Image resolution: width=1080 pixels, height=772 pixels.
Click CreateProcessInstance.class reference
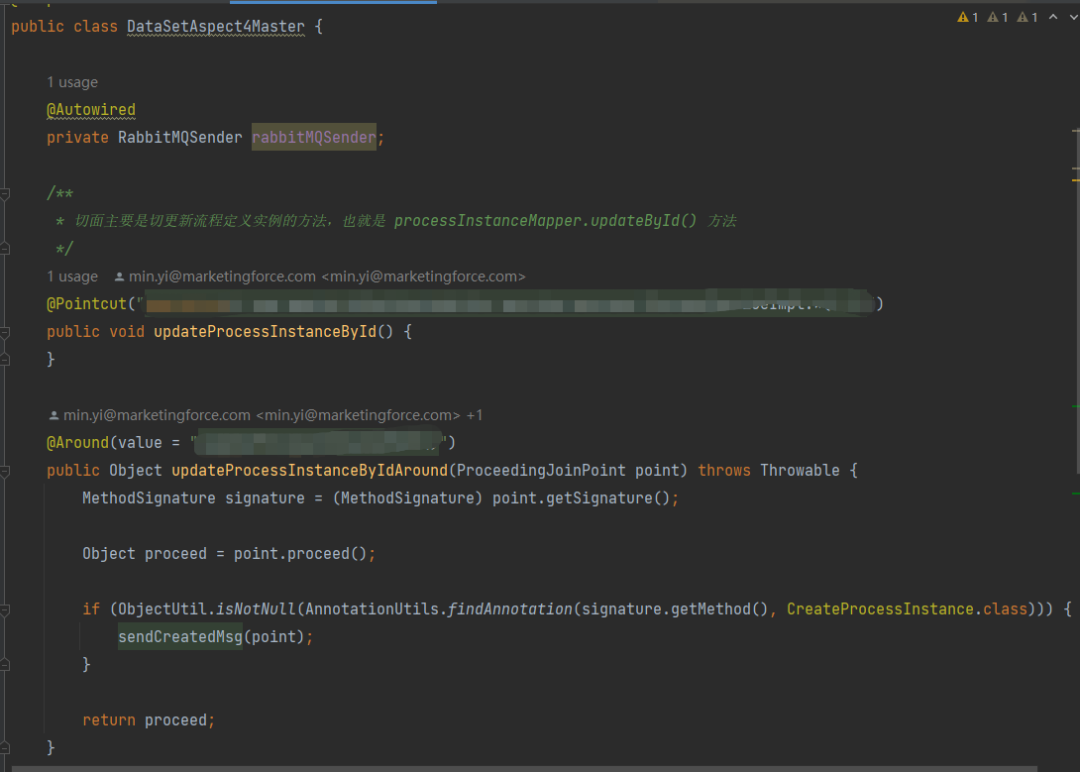[x=906, y=609]
